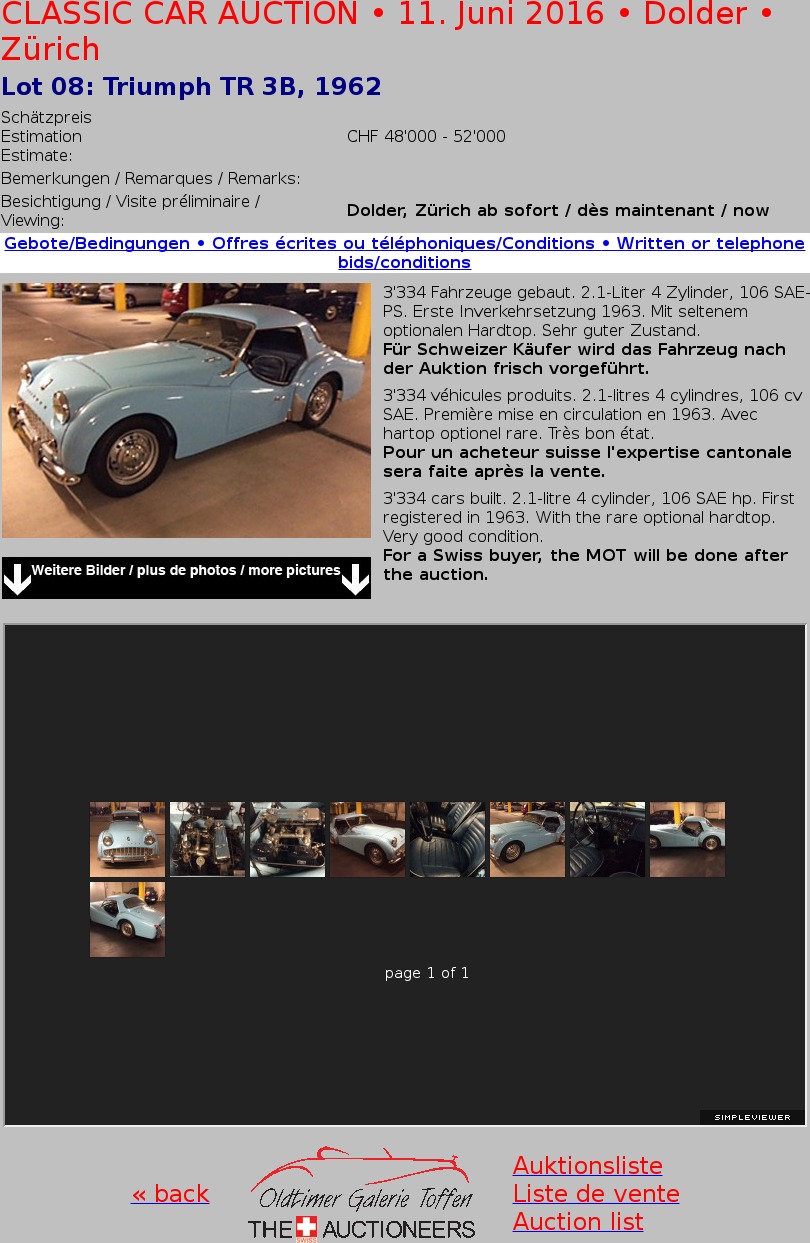Viewport: 810px width, 1243px height.
Task: Open the Liste de vente link
Action: point(596,1193)
